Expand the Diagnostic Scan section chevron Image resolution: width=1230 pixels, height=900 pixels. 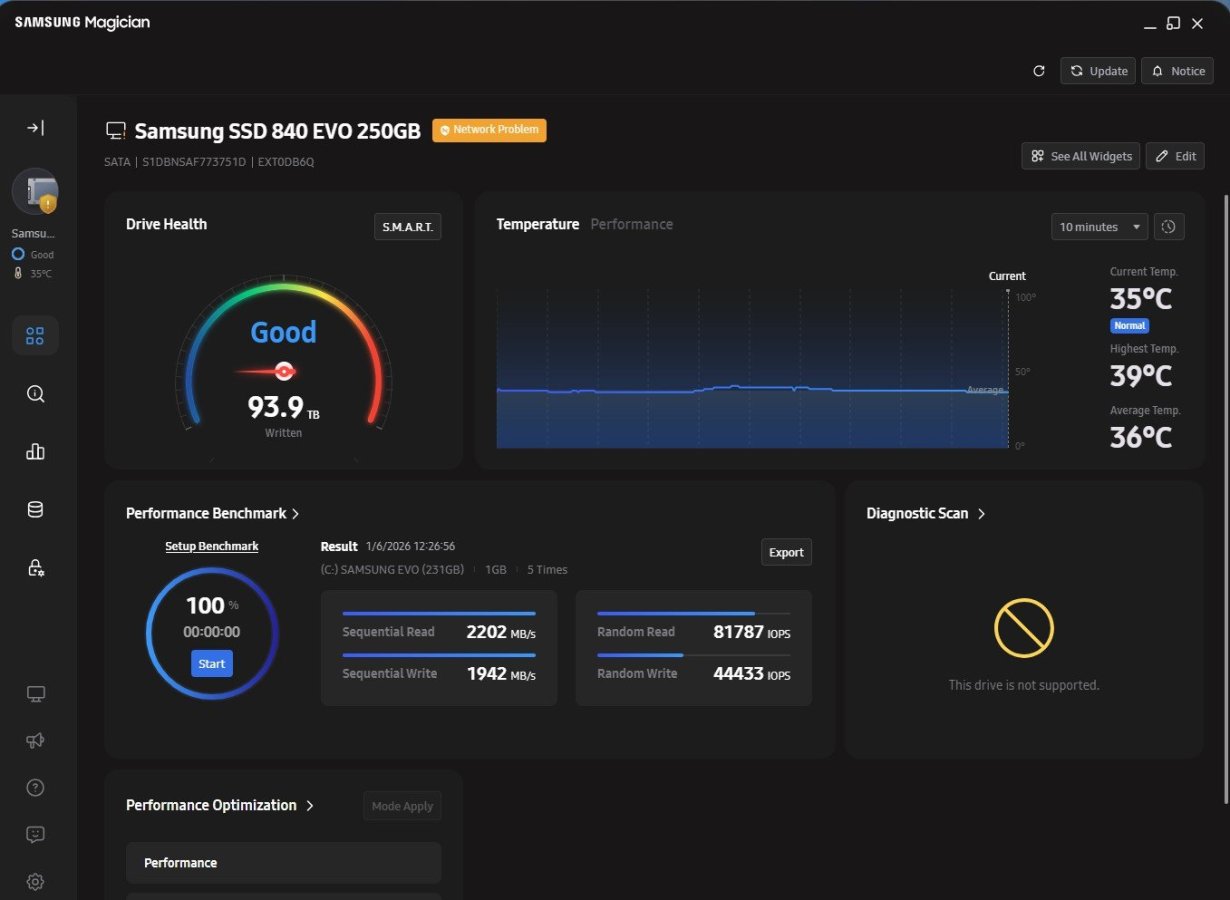(x=981, y=514)
